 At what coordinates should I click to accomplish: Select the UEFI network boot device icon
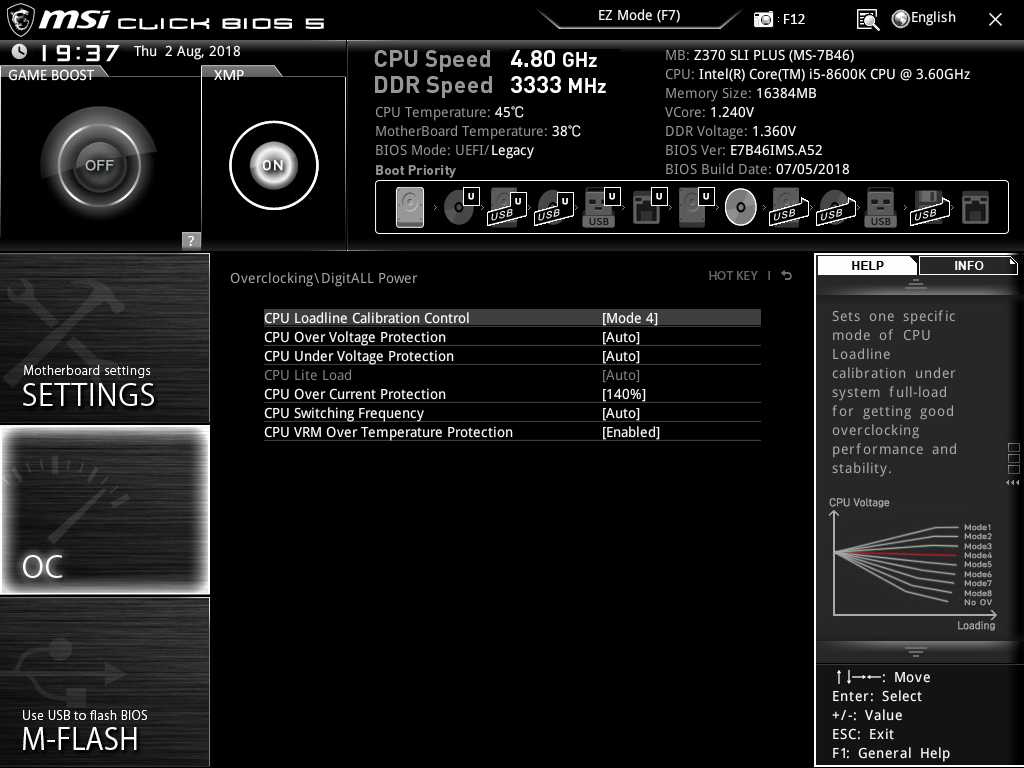coord(649,207)
